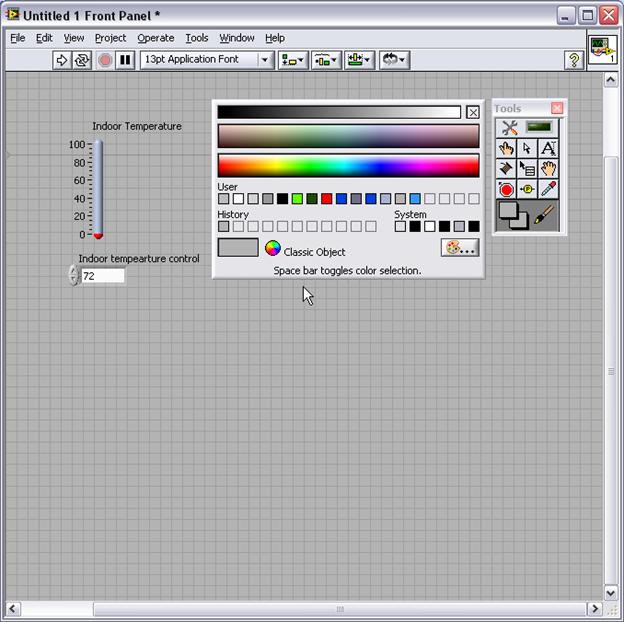Pick the red swatch in User colors
Image resolution: width=624 pixels, height=622 pixels.
[x=327, y=199]
